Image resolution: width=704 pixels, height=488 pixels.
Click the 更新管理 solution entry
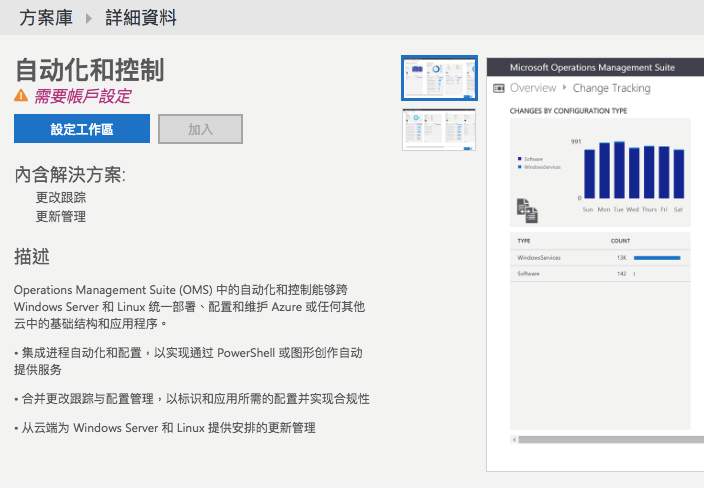(61, 216)
